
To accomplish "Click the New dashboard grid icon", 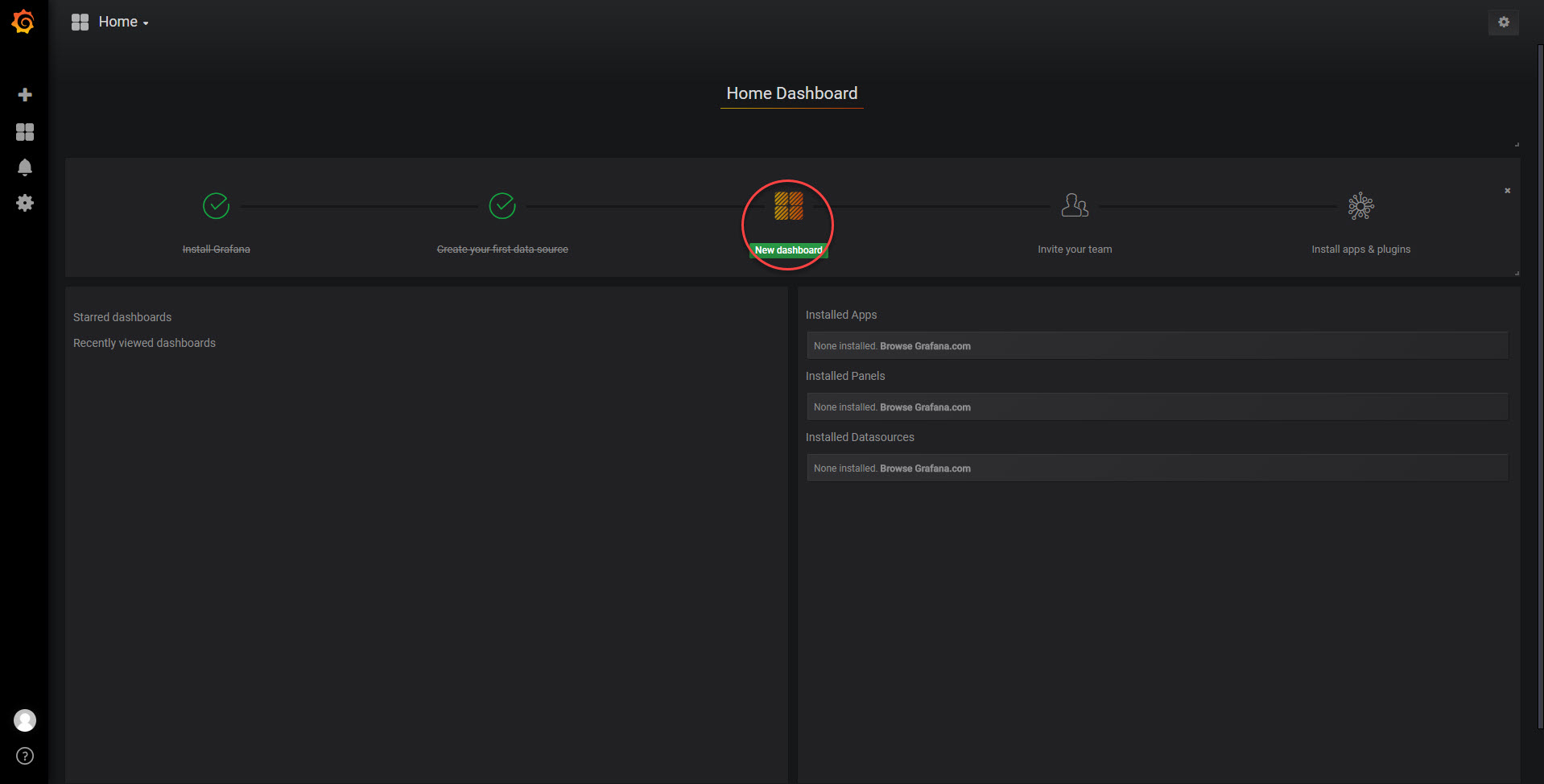I will click(x=789, y=206).
